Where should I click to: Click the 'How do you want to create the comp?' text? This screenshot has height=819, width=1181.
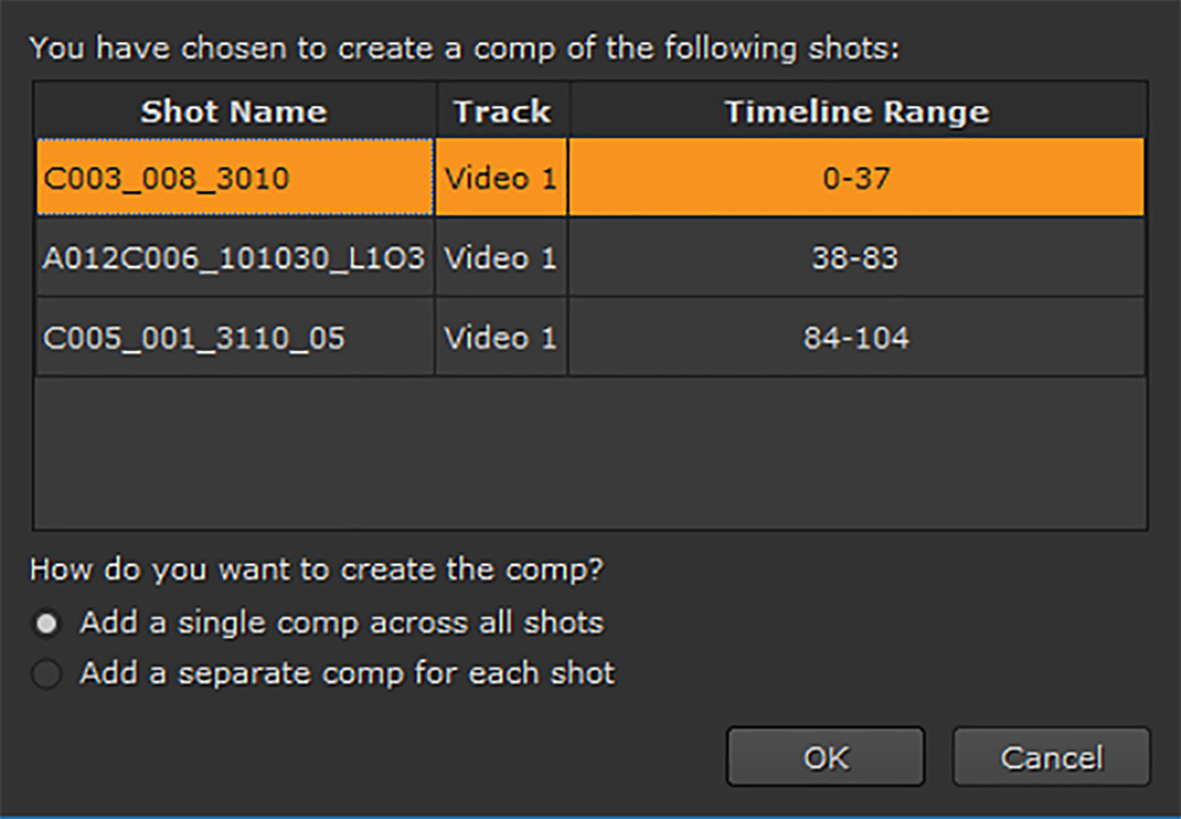coord(317,570)
